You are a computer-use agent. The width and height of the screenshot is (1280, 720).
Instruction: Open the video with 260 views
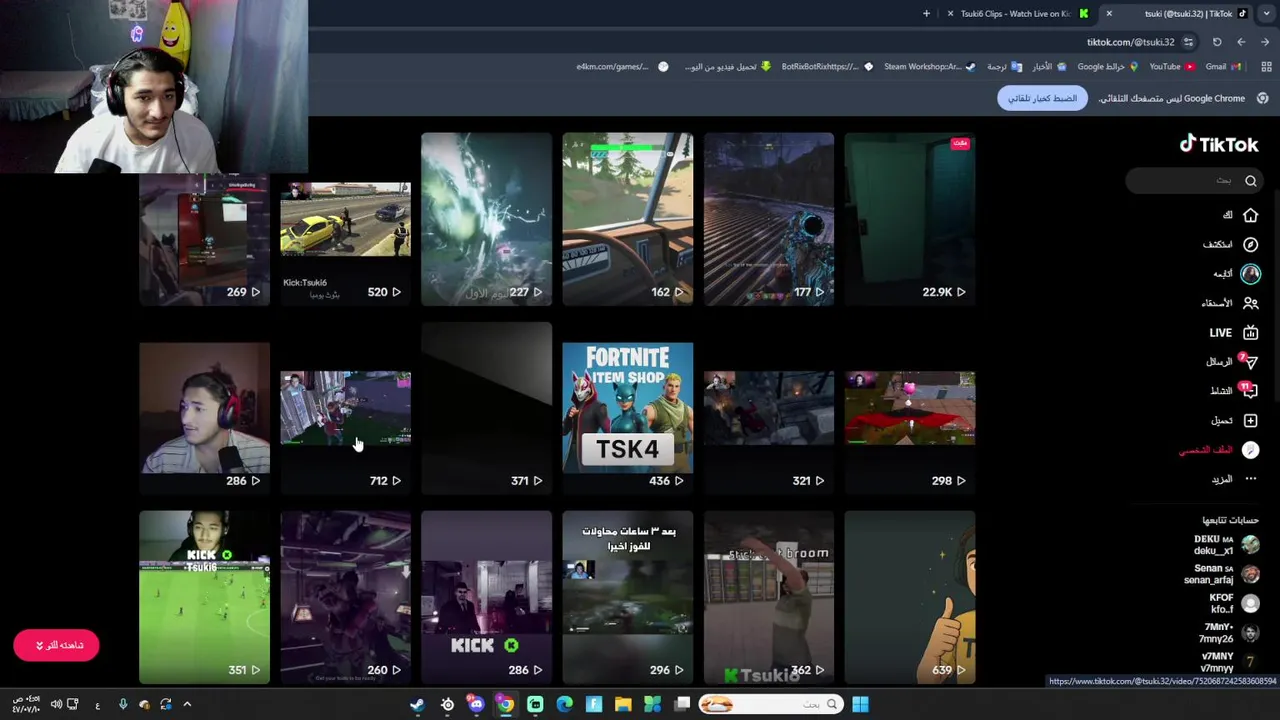click(x=345, y=597)
